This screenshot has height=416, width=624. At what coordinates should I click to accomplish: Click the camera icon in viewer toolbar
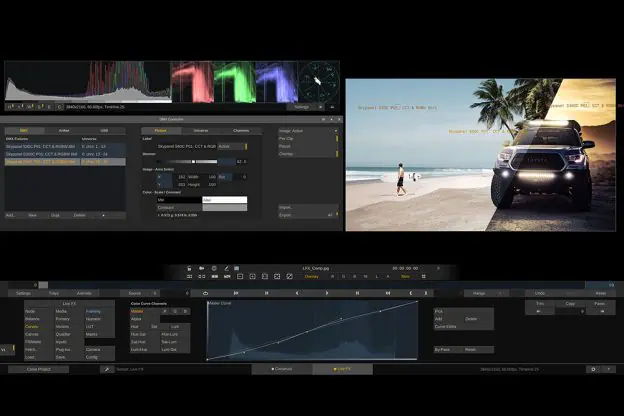(202, 268)
